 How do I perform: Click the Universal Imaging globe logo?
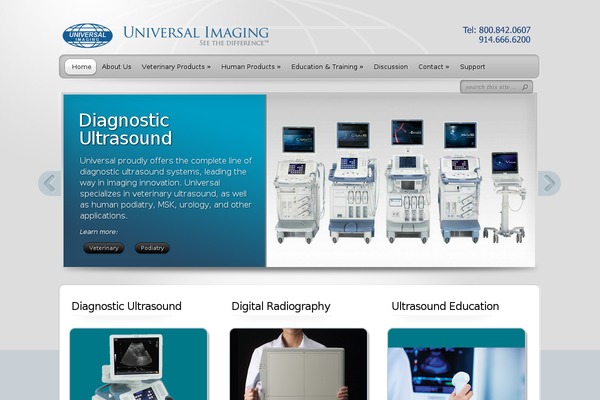(x=88, y=36)
